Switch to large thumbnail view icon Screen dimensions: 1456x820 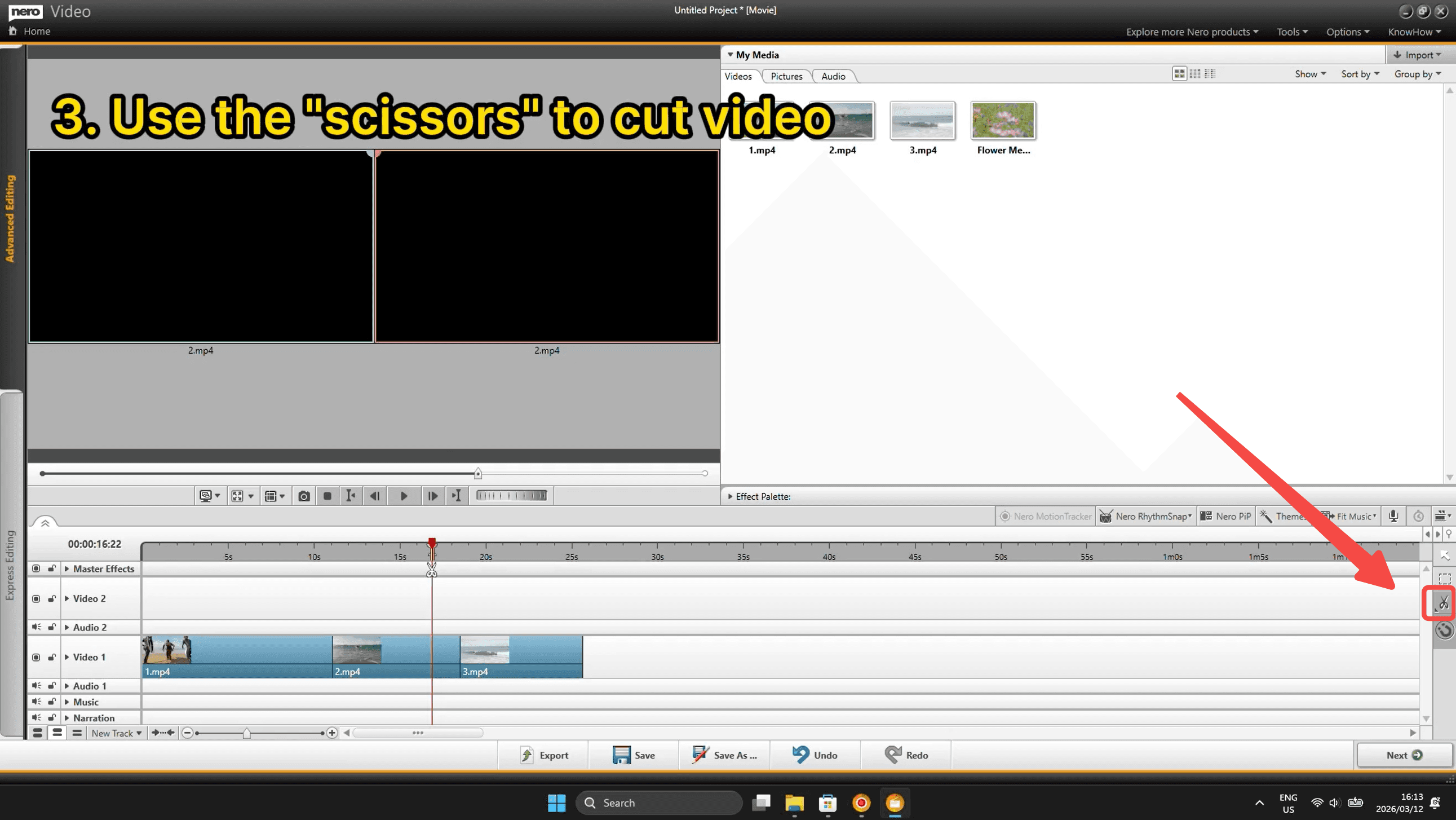click(1179, 74)
